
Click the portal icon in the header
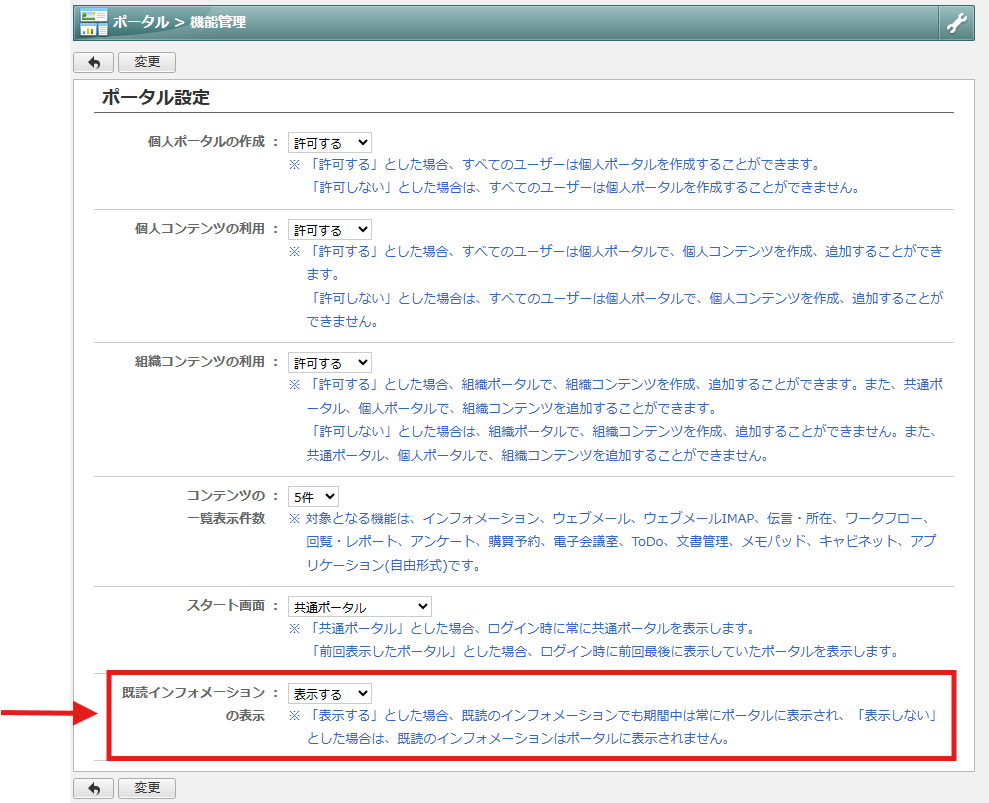[93, 23]
